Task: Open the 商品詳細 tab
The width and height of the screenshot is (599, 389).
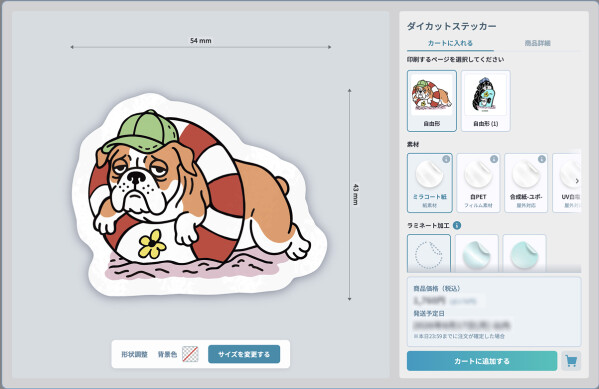Action: 537,43
